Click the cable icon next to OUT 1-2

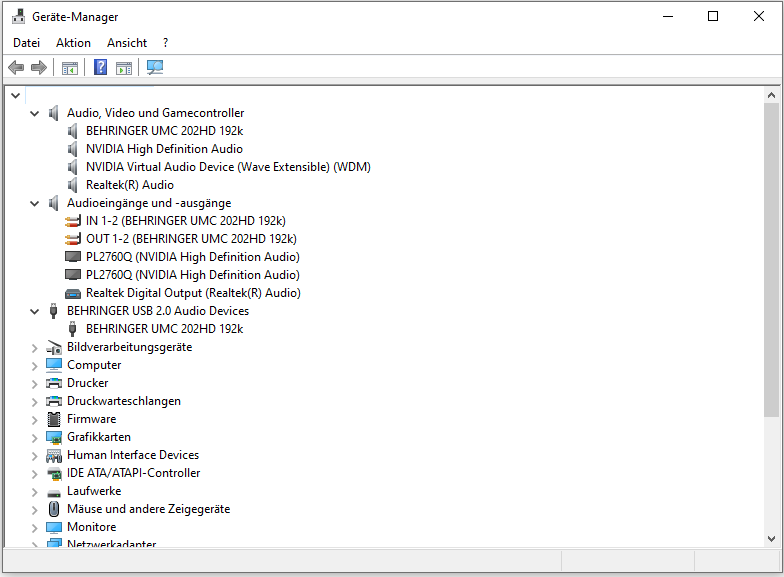click(x=73, y=239)
